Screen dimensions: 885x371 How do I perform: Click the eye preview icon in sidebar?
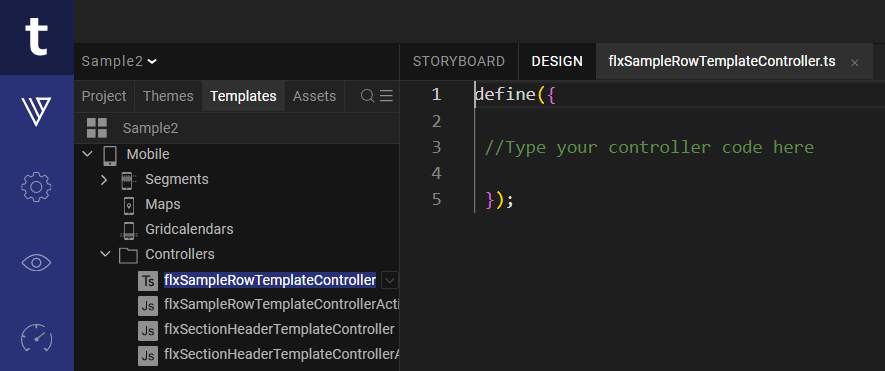(x=36, y=263)
